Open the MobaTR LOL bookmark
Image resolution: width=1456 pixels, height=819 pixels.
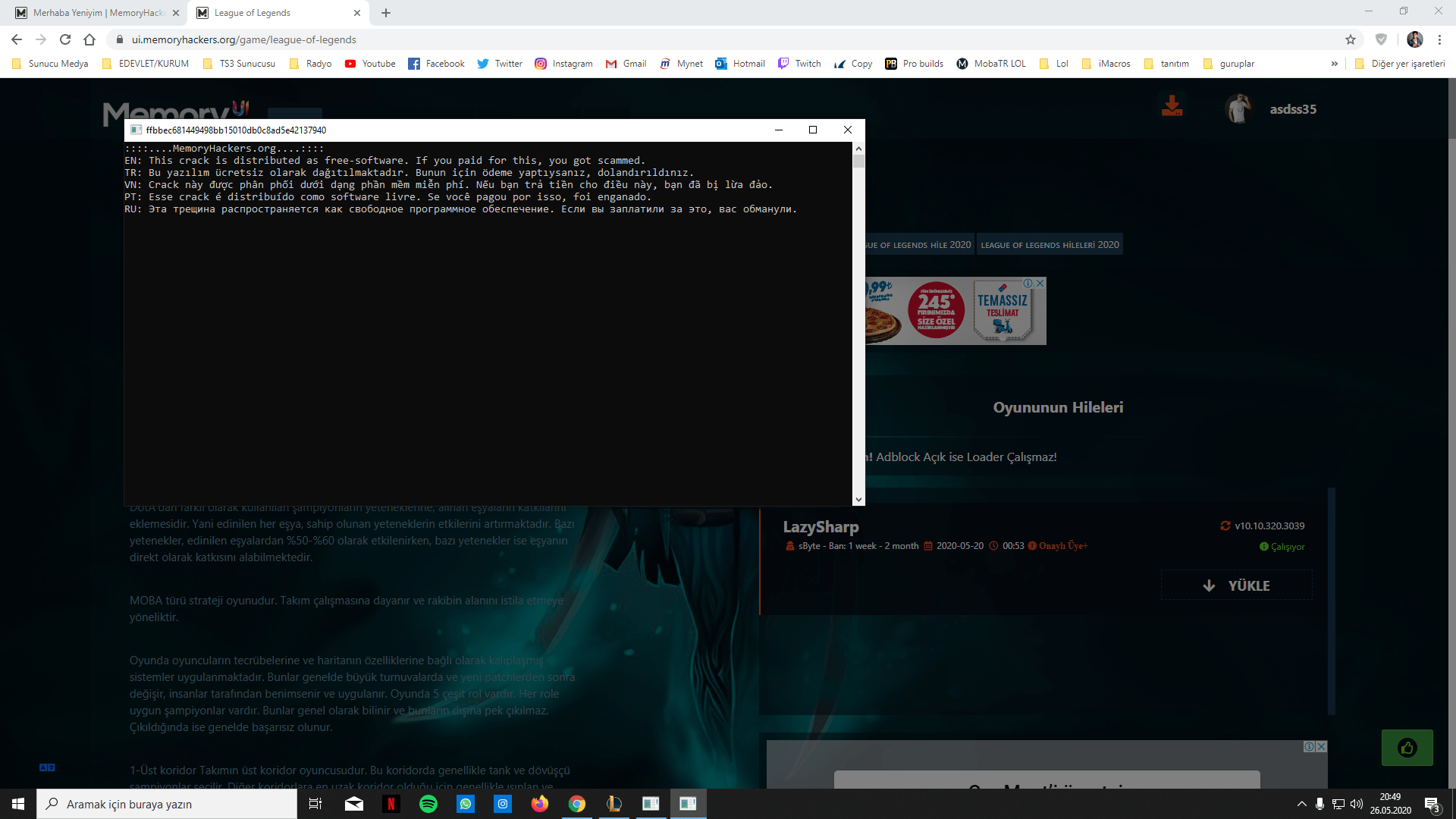point(991,64)
